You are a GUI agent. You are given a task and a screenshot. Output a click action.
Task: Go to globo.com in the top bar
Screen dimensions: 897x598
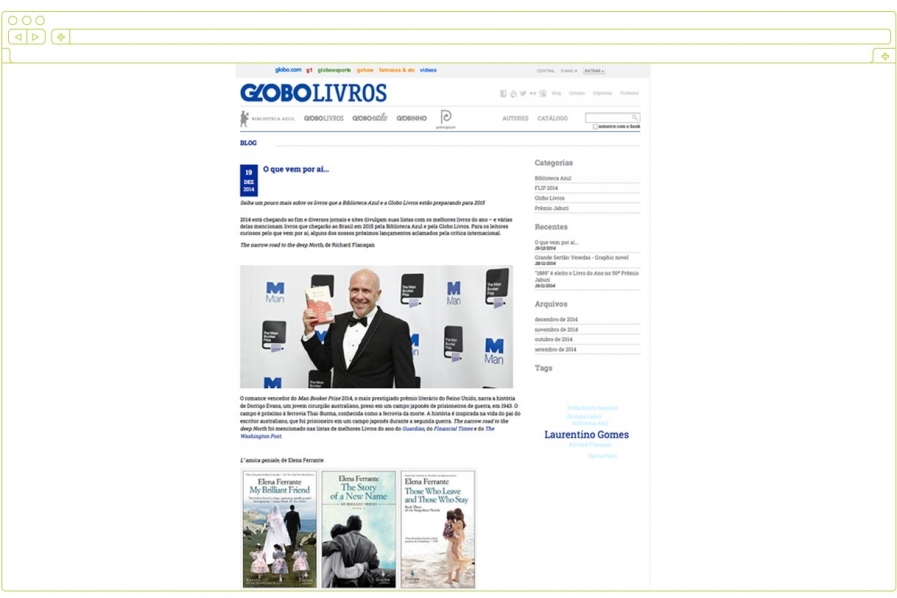pos(288,70)
